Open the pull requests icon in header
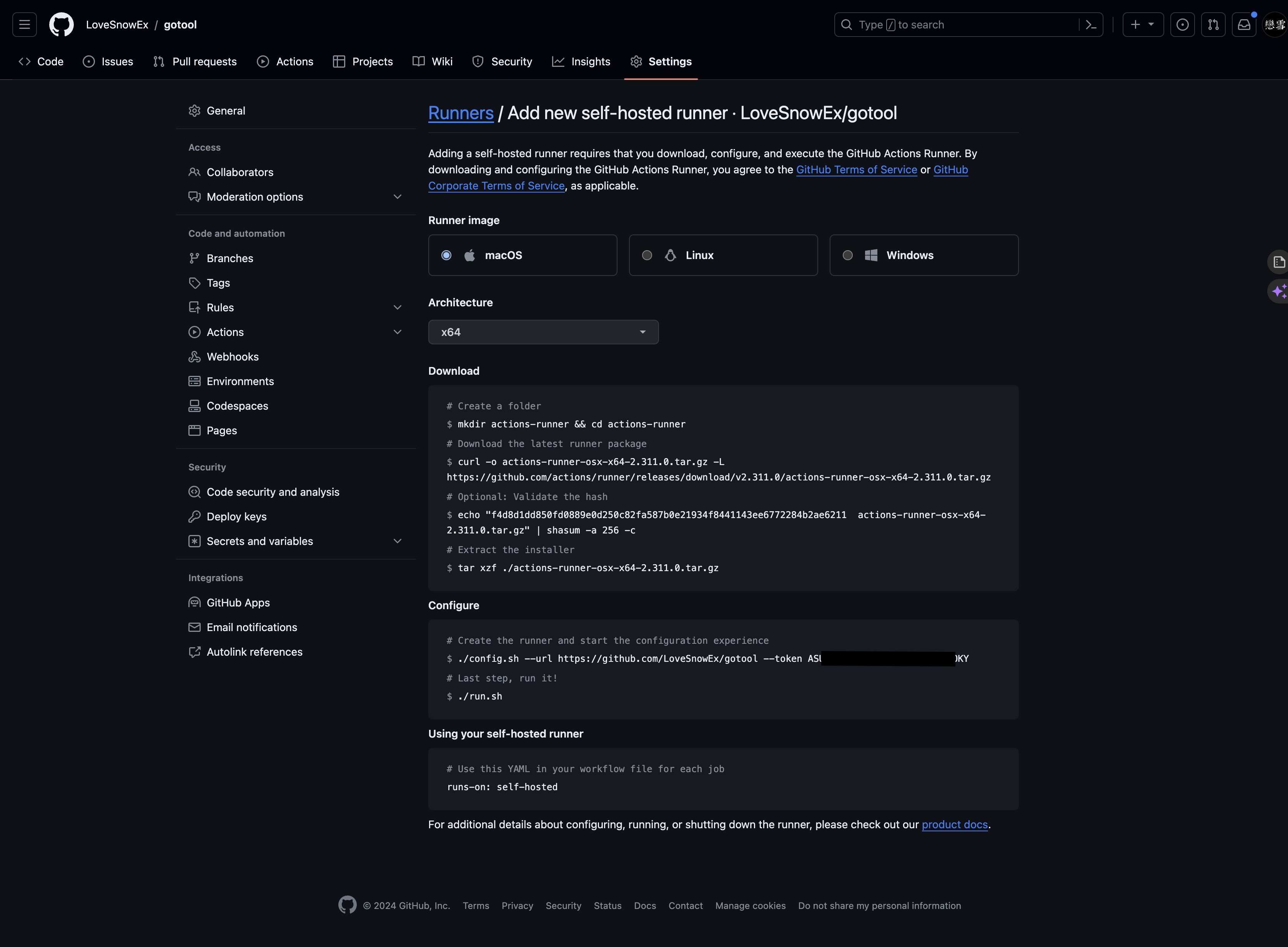The width and height of the screenshot is (1288, 947). point(1213,25)
